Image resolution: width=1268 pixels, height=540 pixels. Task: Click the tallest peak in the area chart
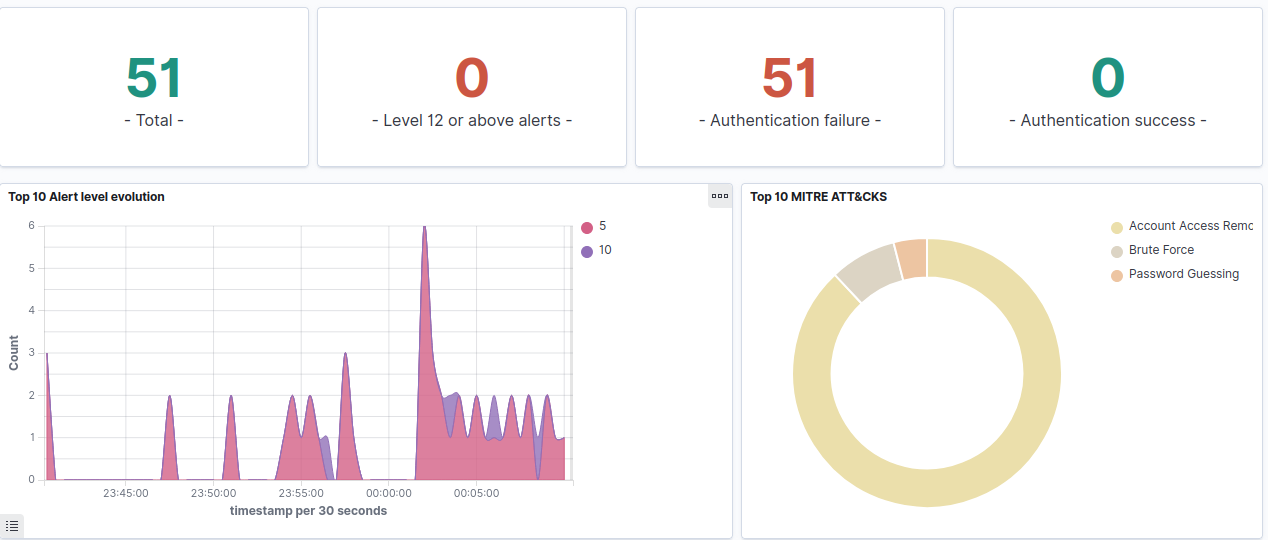tap(424, 228)
